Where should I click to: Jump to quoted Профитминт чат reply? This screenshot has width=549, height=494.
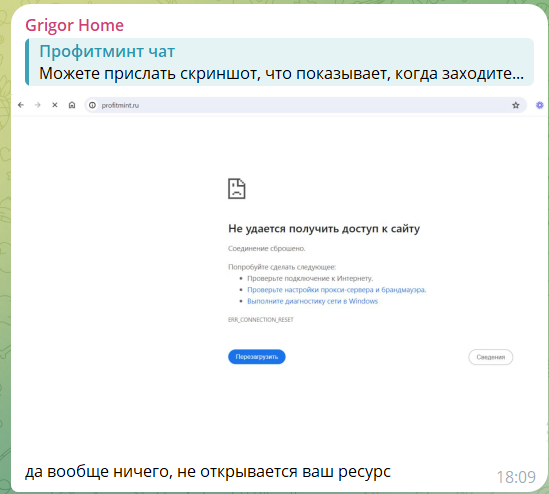tap(279, 62)
